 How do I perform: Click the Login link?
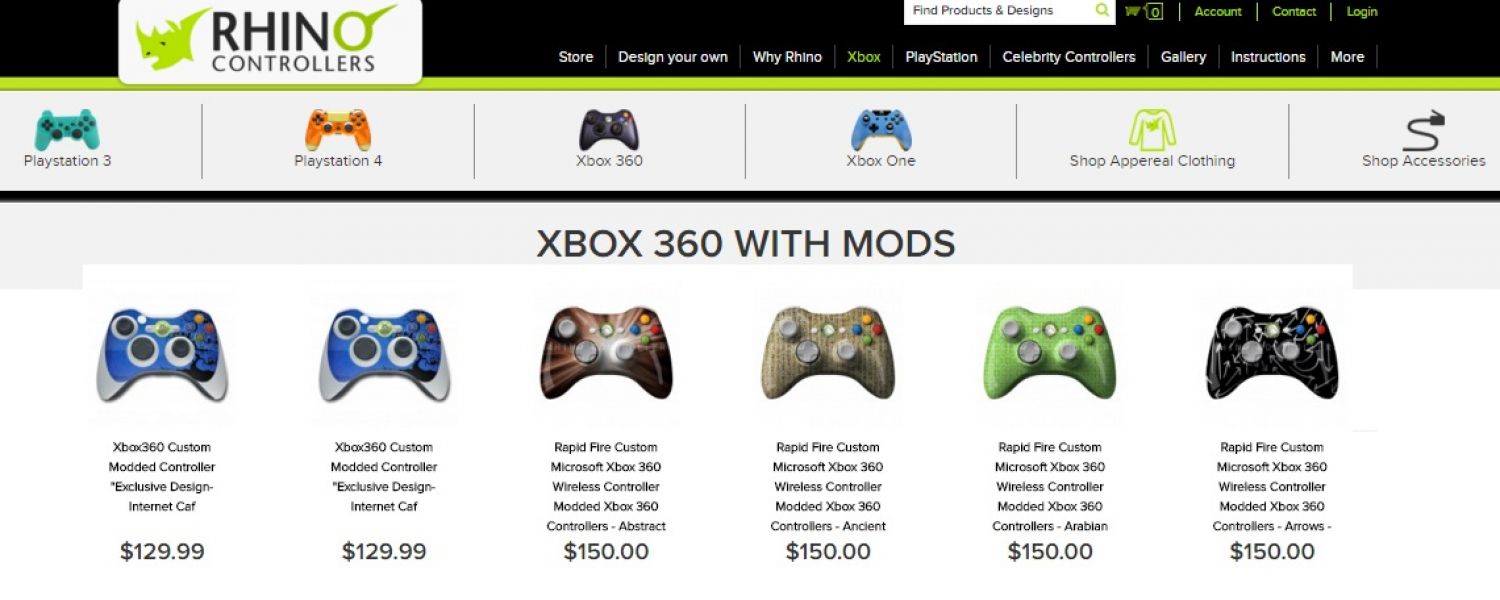(x=1362, y=12)
